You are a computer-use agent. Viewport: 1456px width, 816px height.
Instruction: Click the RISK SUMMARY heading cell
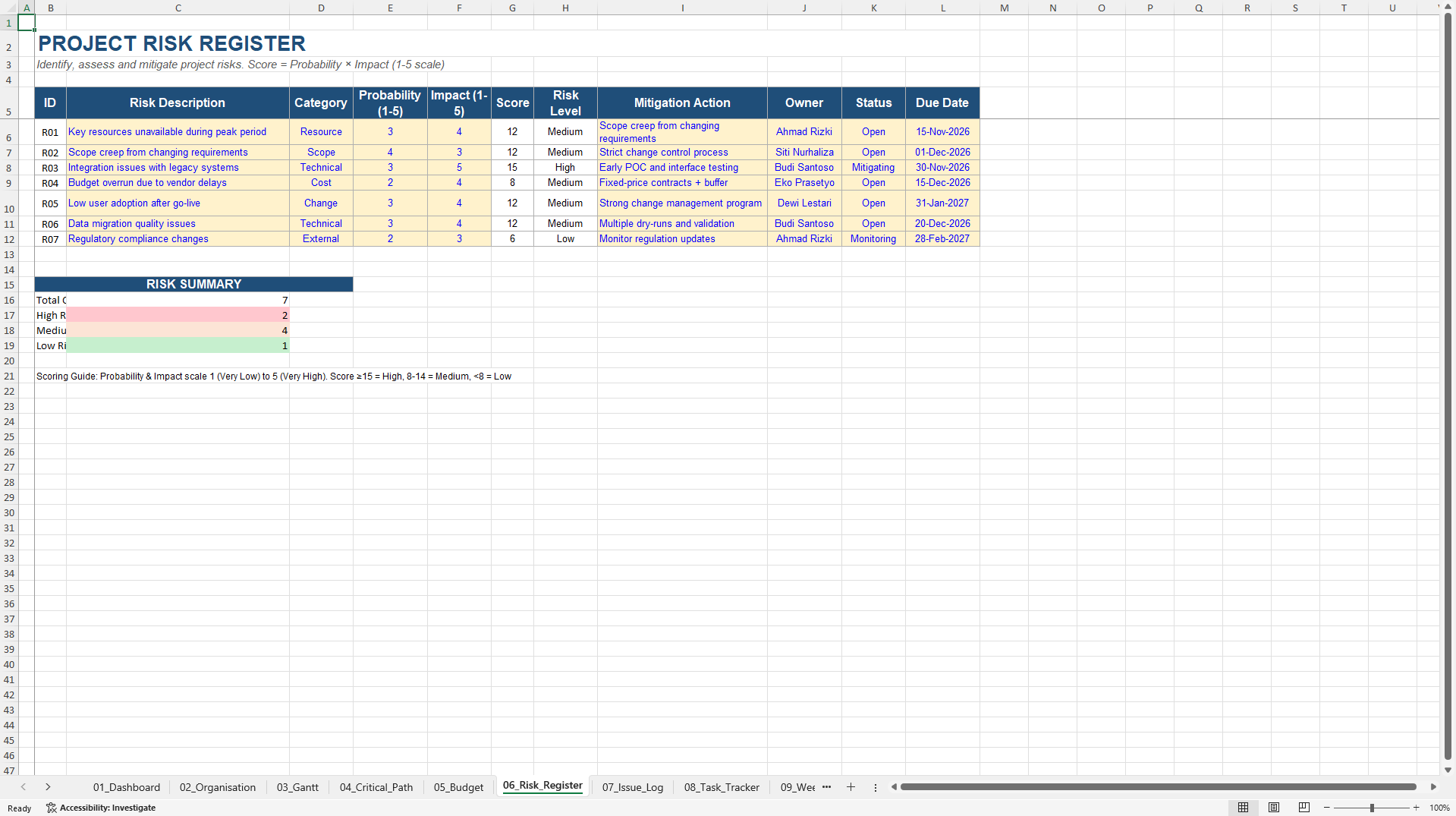click(193, 284)
